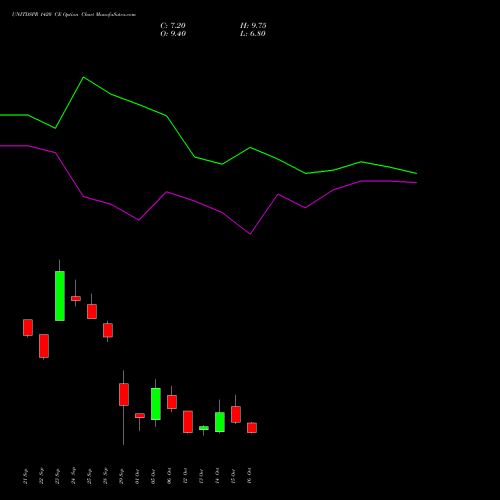Click the red candlestick for 22 Sep

[44, 346]
